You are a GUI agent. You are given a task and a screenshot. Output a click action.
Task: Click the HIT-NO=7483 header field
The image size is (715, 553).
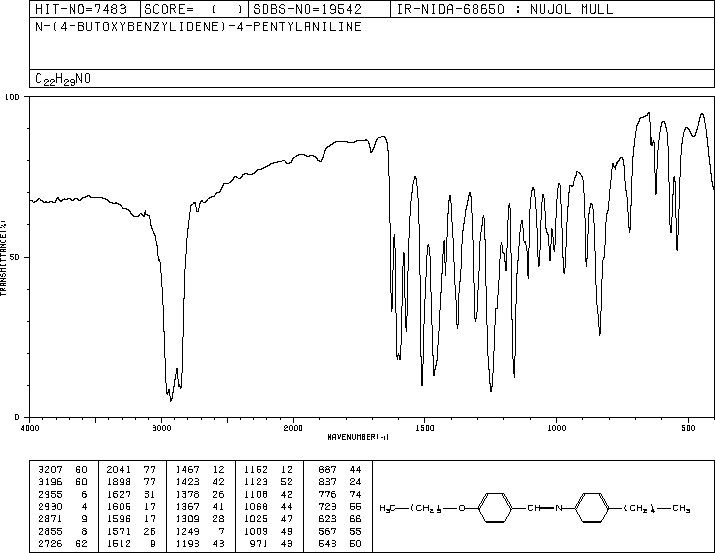85,9
